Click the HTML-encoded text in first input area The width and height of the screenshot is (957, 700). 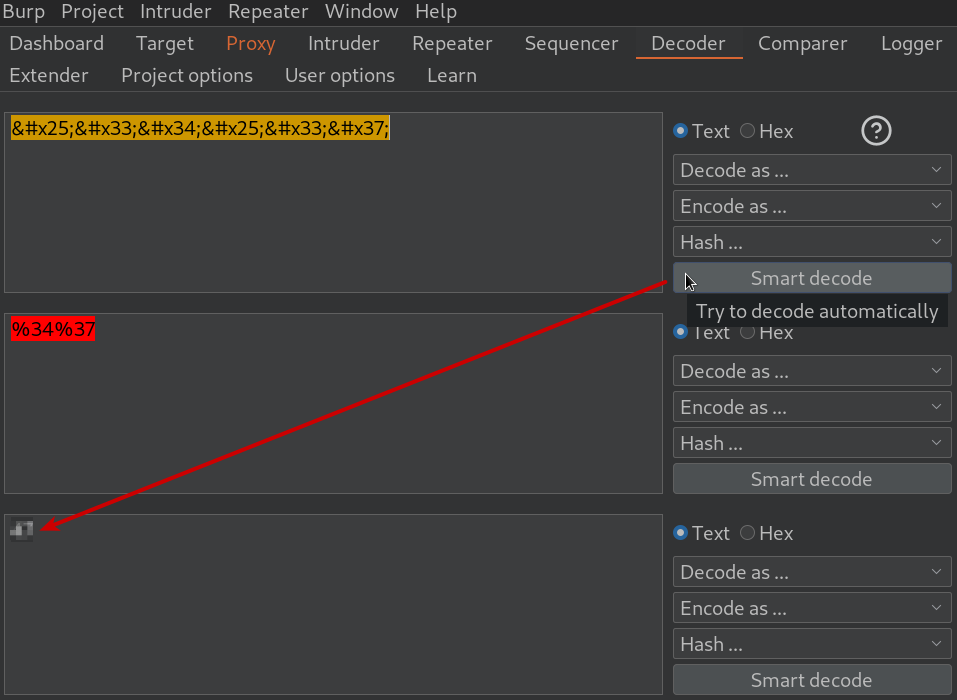(200, 128)
